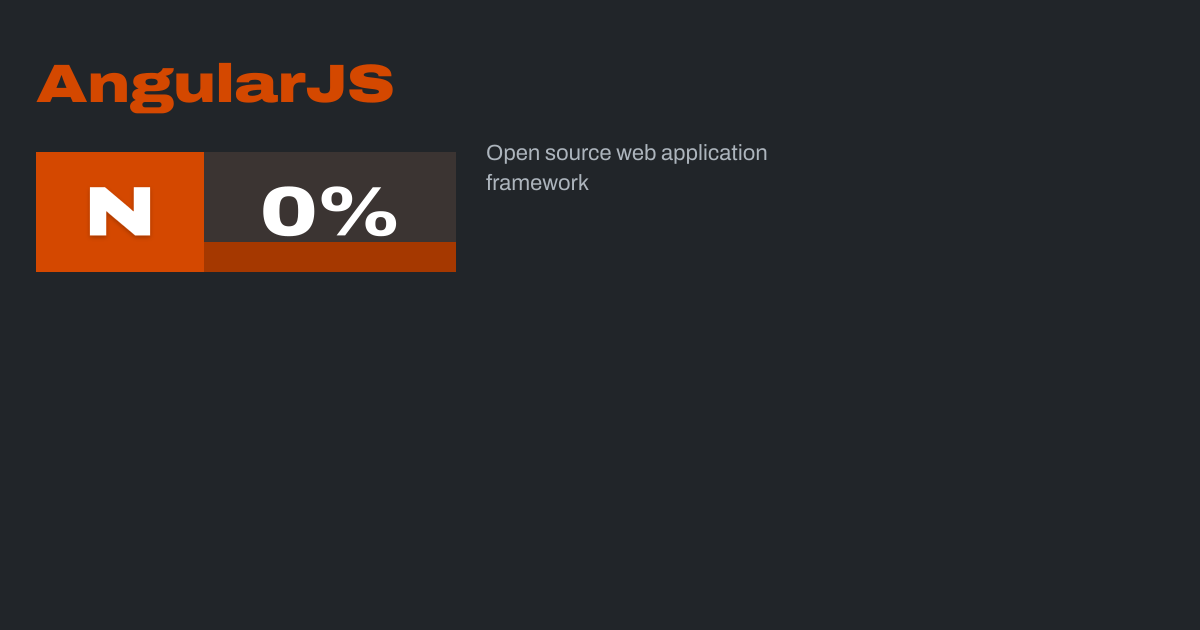Click the word "source" in the description
The image size is (1200, 630).
[x=577, y=154]
